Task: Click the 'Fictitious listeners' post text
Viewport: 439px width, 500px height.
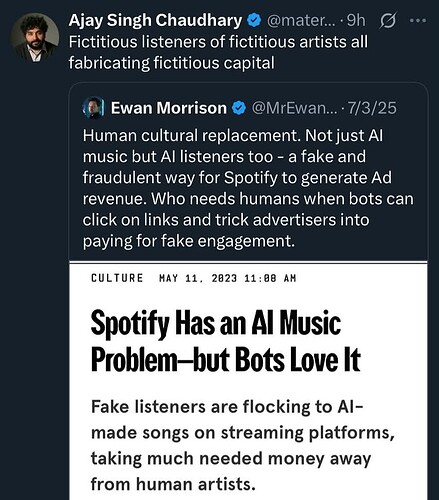Action: [218, 53]
